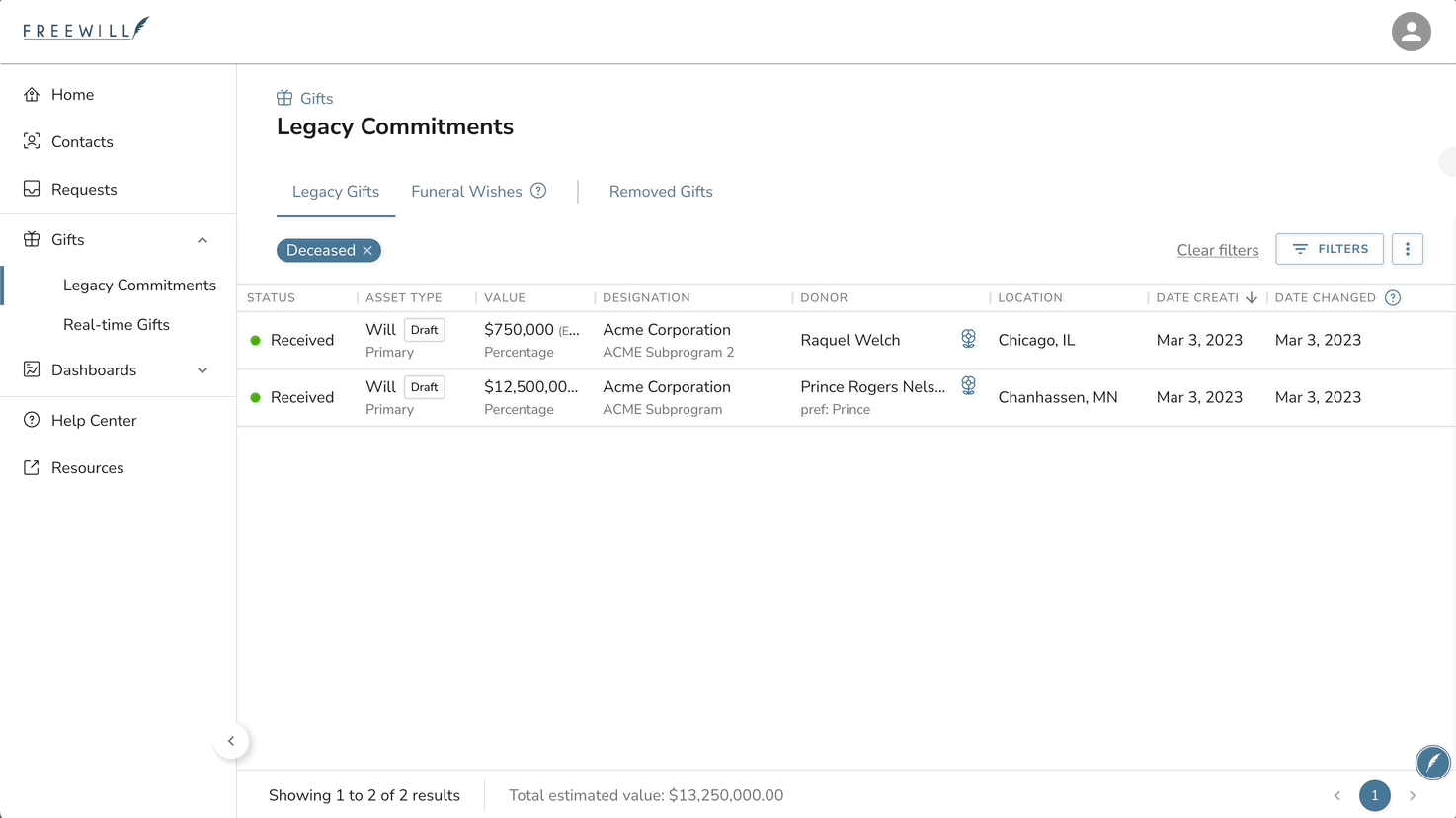The height and width of the screenshot is (818, 1456).
Task: Click the Dashboards chart icon in the sidebar
Action: click(32, 369)
